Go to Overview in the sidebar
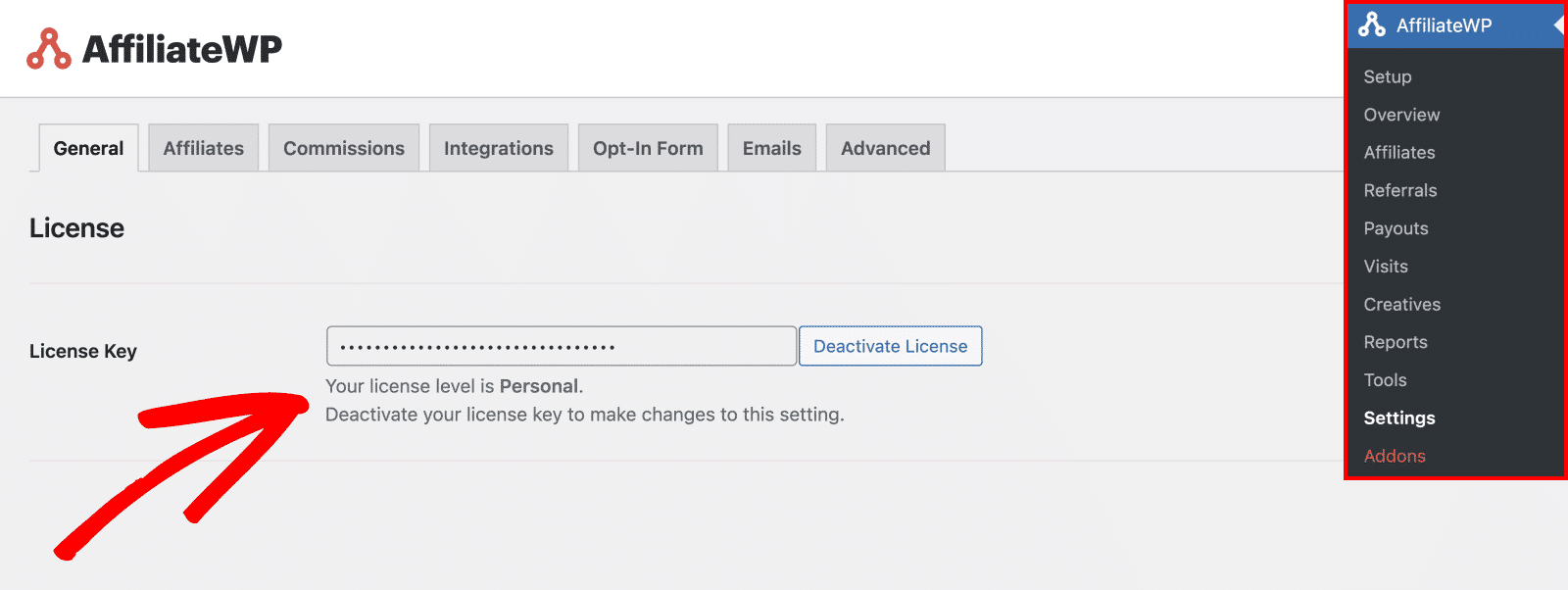 1401,115
